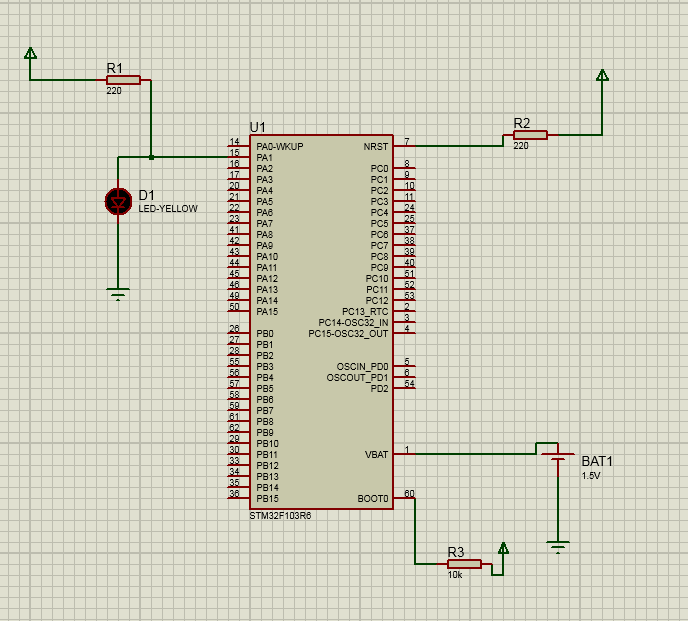Click the U1 reference label

[258, 127]
